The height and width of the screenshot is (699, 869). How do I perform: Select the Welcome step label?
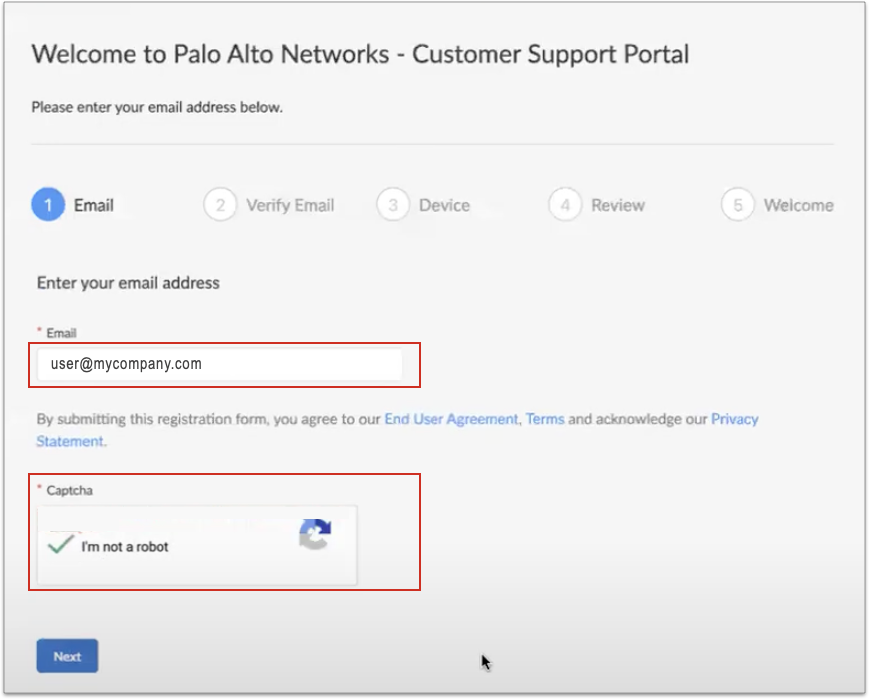798,205
